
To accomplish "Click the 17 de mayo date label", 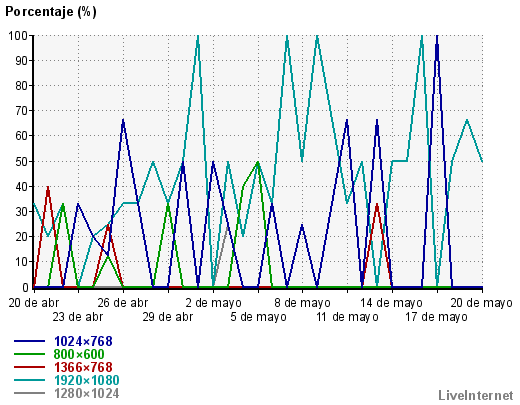I will click(436, 317).
